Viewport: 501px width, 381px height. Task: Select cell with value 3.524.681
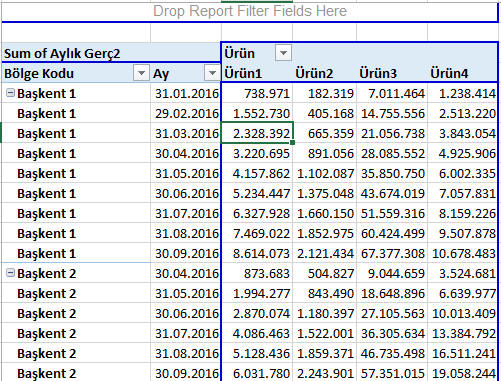click(x=463, y=273)
